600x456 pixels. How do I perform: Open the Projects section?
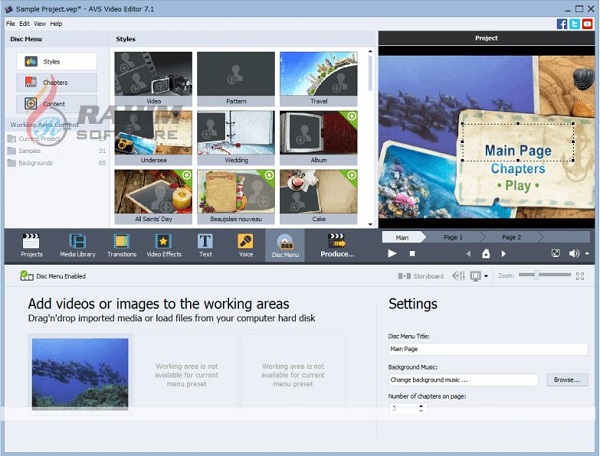32,244
